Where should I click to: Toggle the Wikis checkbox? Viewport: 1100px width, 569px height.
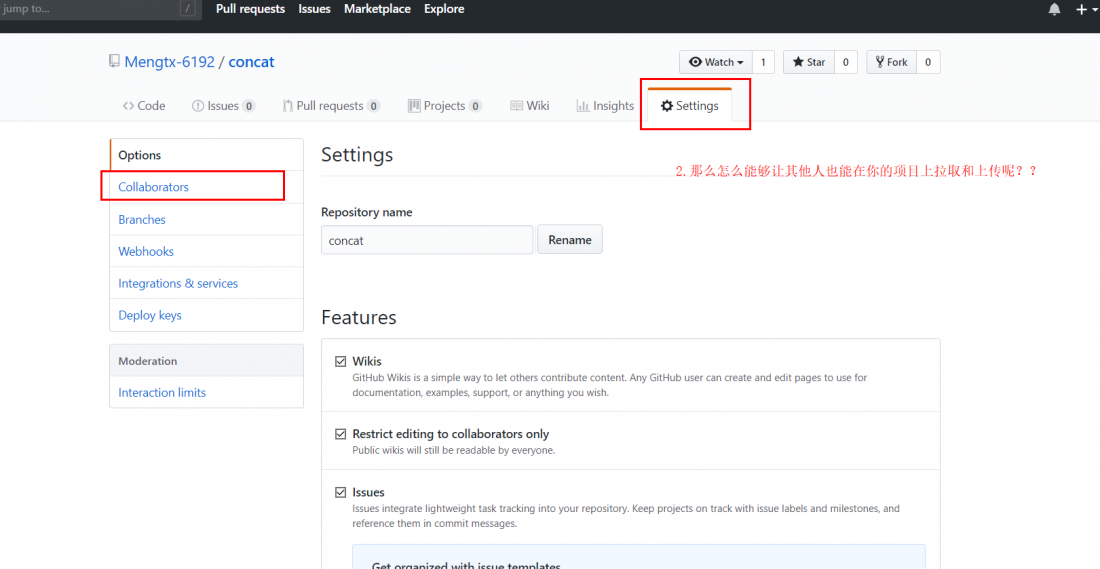(341, 361)
